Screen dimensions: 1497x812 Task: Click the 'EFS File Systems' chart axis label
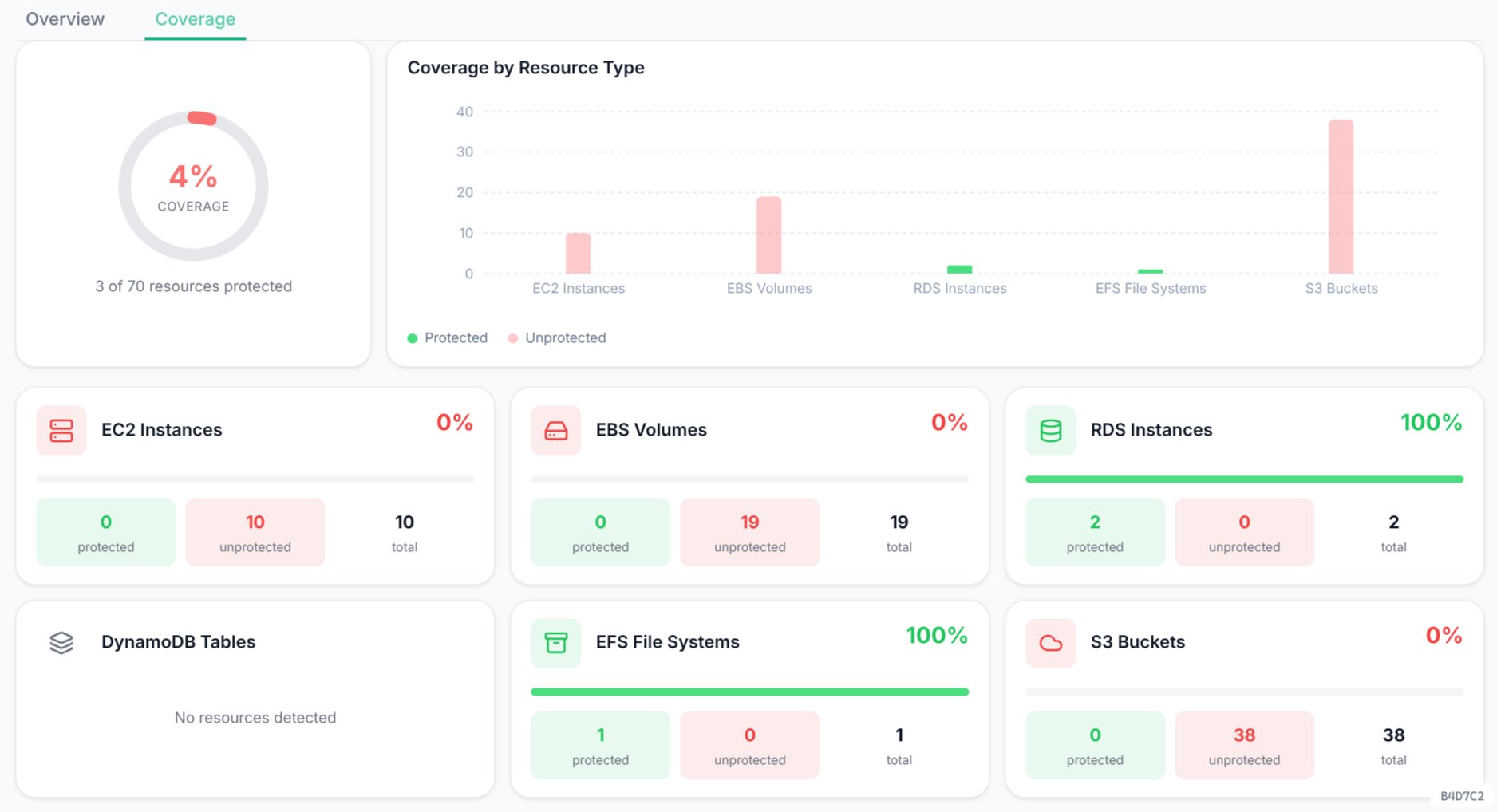pyautogui.click(x=1151, y=289)
